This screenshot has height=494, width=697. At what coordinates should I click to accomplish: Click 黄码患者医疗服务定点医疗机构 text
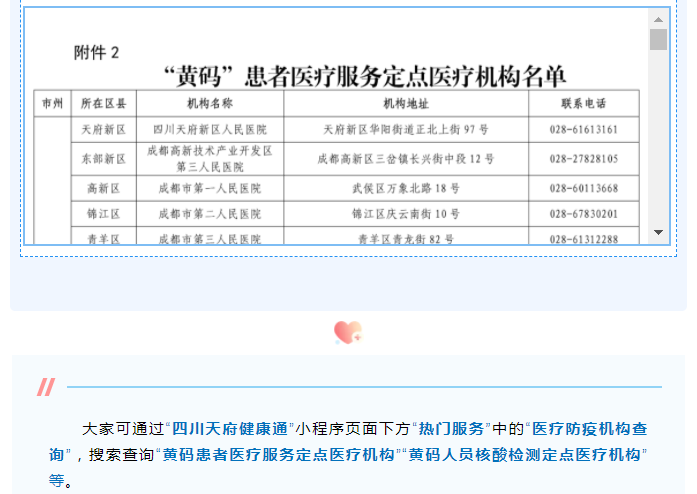pyautogui.click(x=278, y=455)
